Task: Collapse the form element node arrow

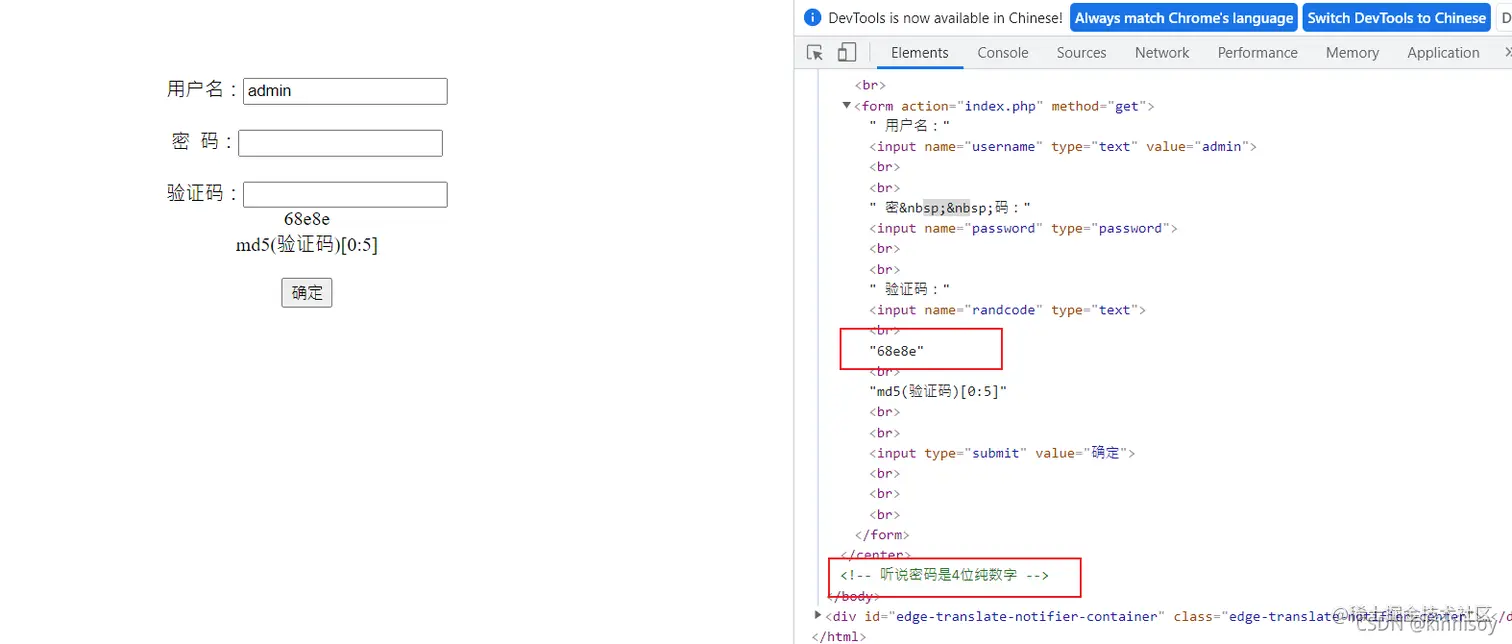Action: [846, 106]
